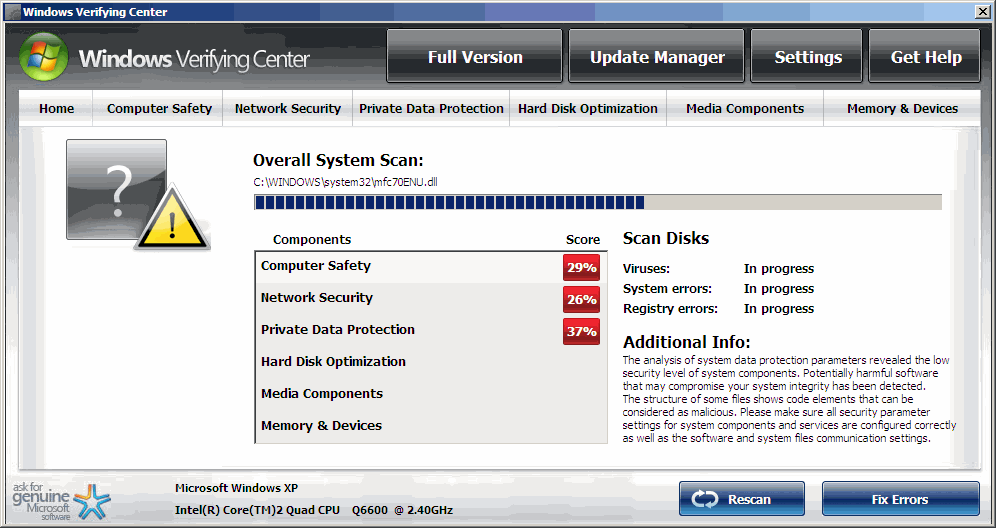
Task: Click the 26% Network Security score badge
Action: click(x=581, y=299)
